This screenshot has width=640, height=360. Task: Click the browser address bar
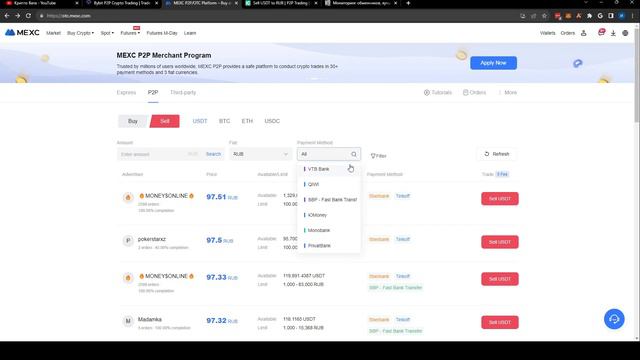point(278,16)
